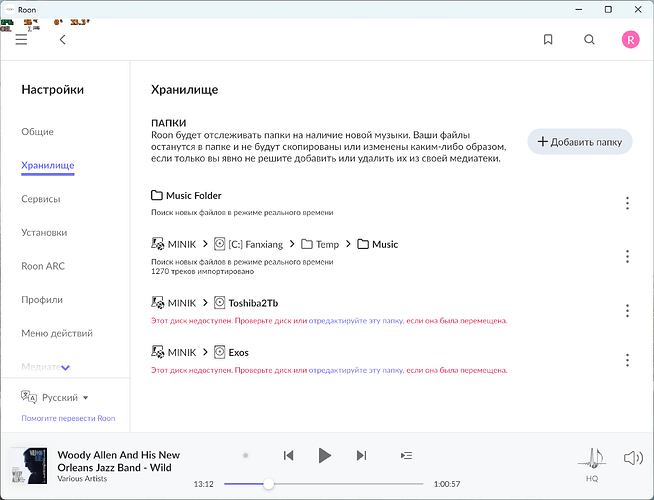Switch to the Roon ARC settings section
The width and height of the screenshot is (654, 500).
(43, 266)
